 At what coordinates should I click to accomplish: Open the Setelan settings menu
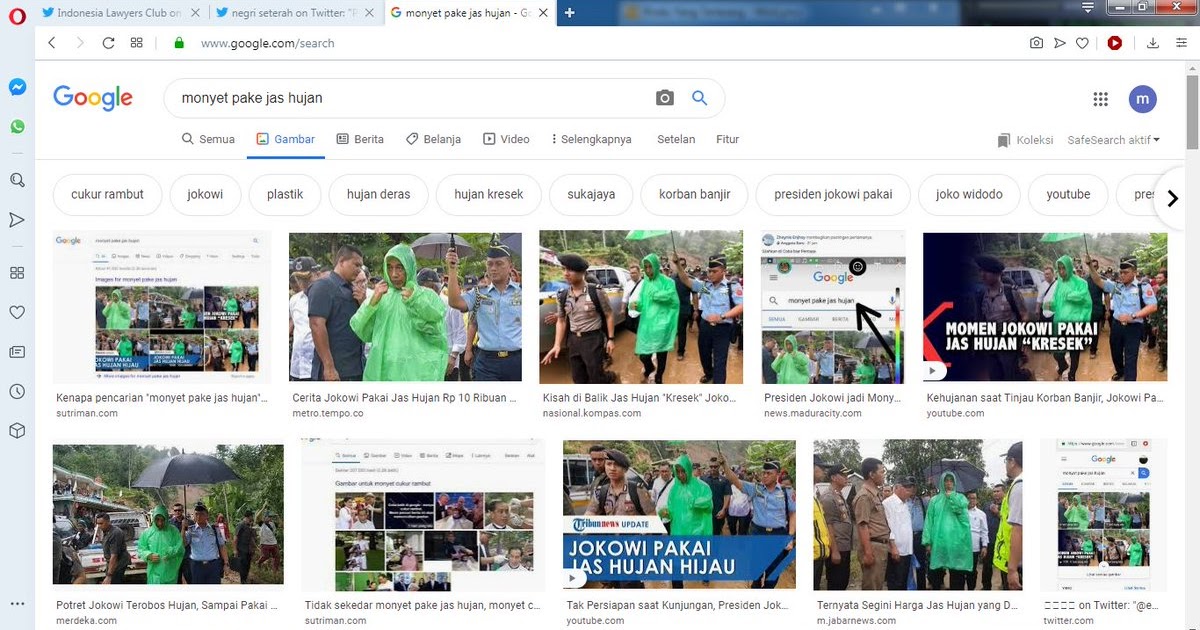tap(676, 139)
